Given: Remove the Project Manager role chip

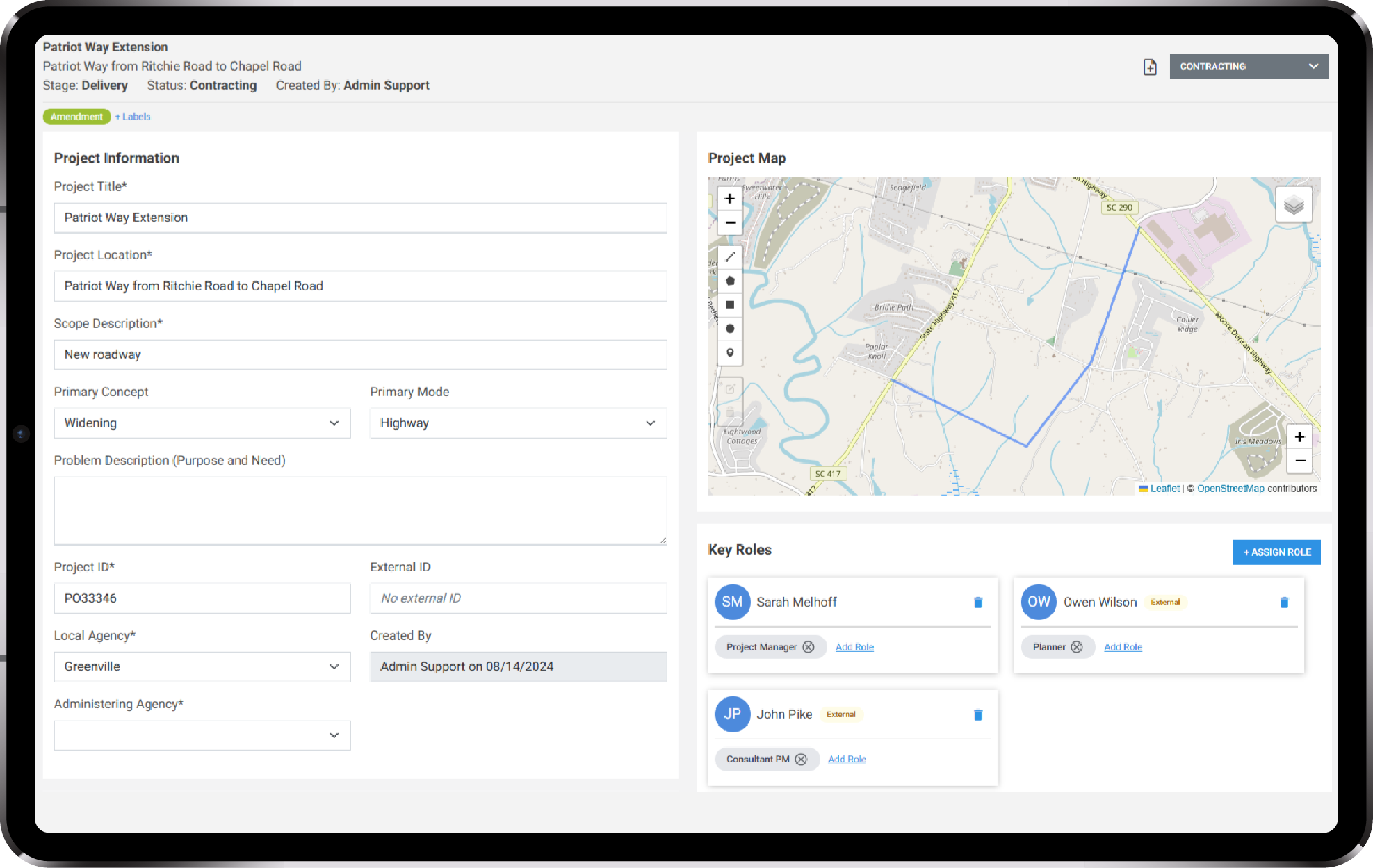Looking at the screenshot, I should 808,647.
